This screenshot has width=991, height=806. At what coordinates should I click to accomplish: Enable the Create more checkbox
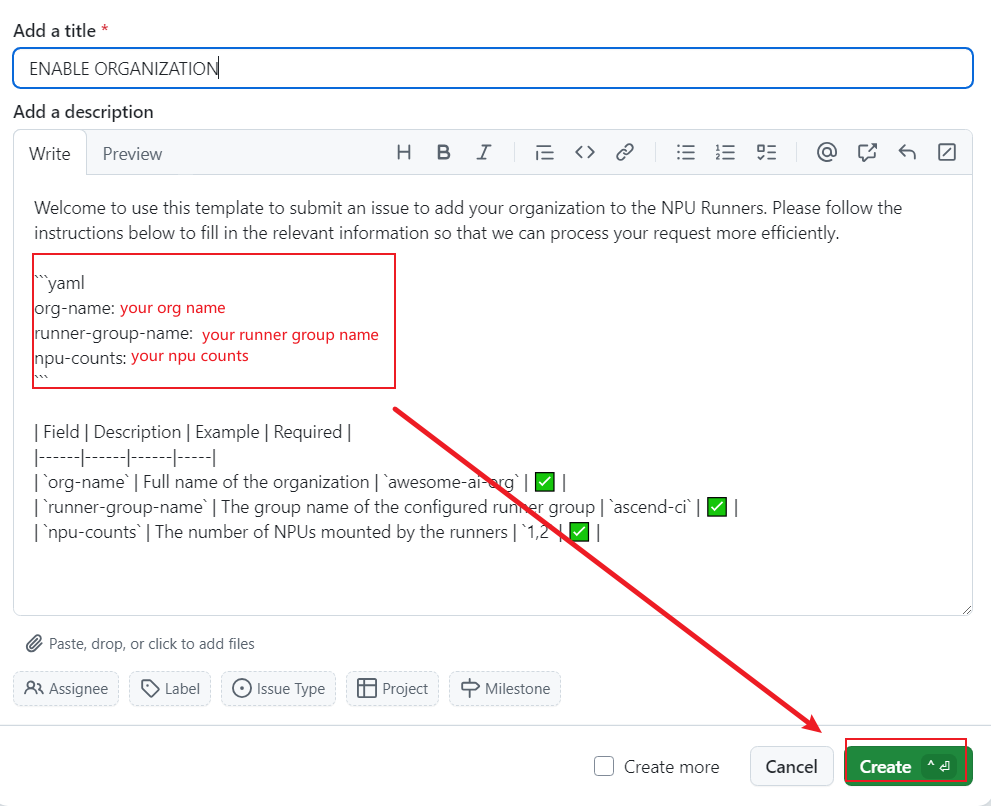pos(604,766)
